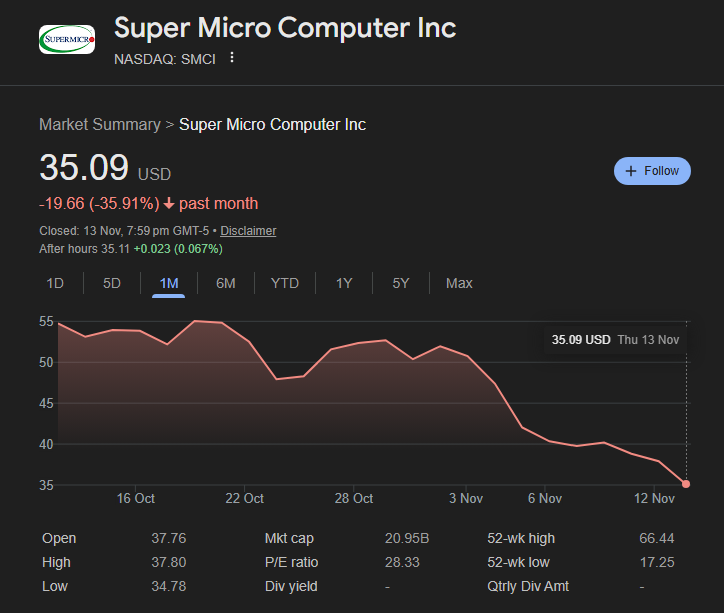Select the 5D time range tab
This screenshot has width=724, height=613.
(112, 283)
